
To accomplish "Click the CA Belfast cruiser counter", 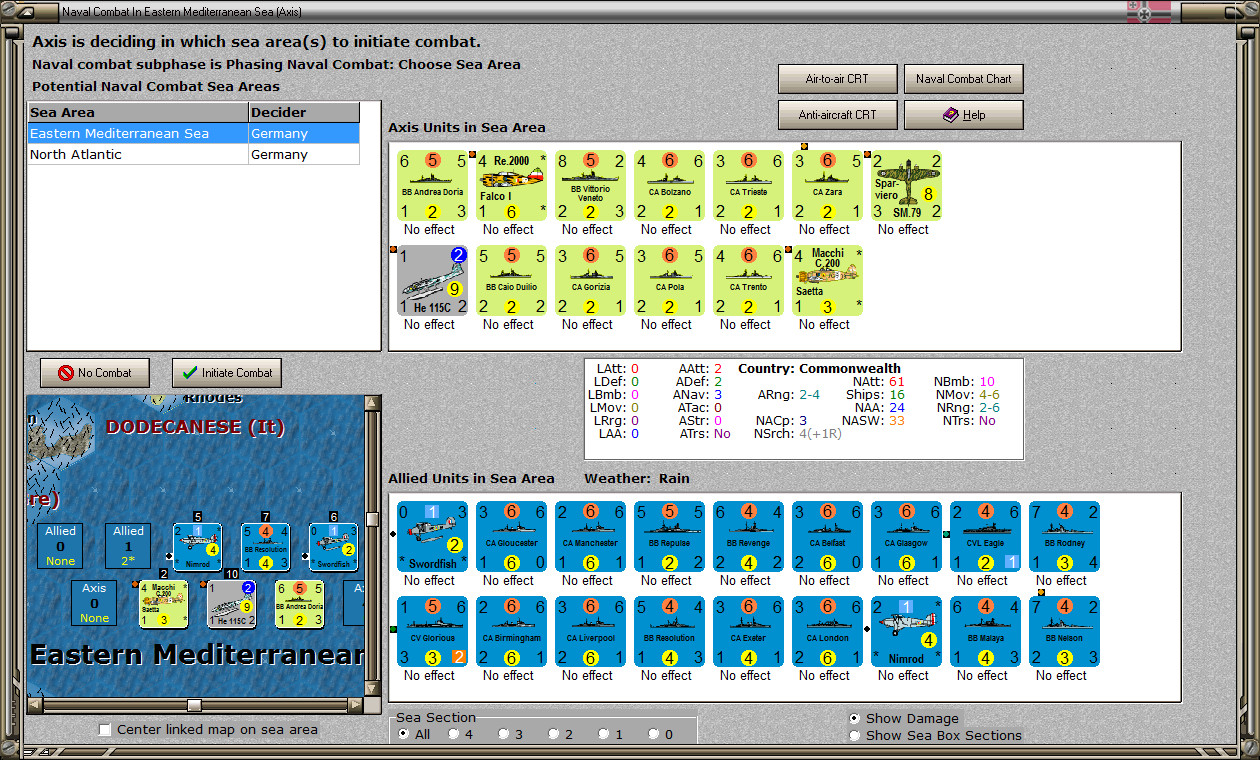I will point(827,536).
